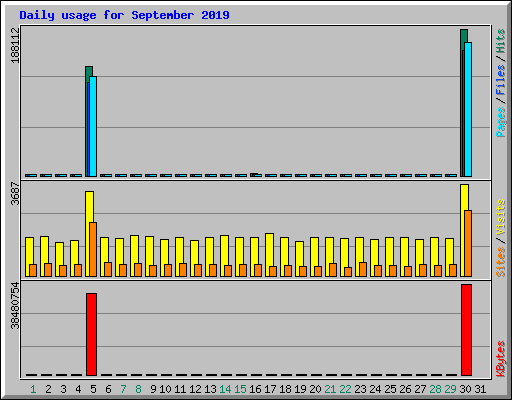The image size is (512, 400).
Task: Click the 'Pages' legend label
Action: pyautogui.click(x=501, y=122)
